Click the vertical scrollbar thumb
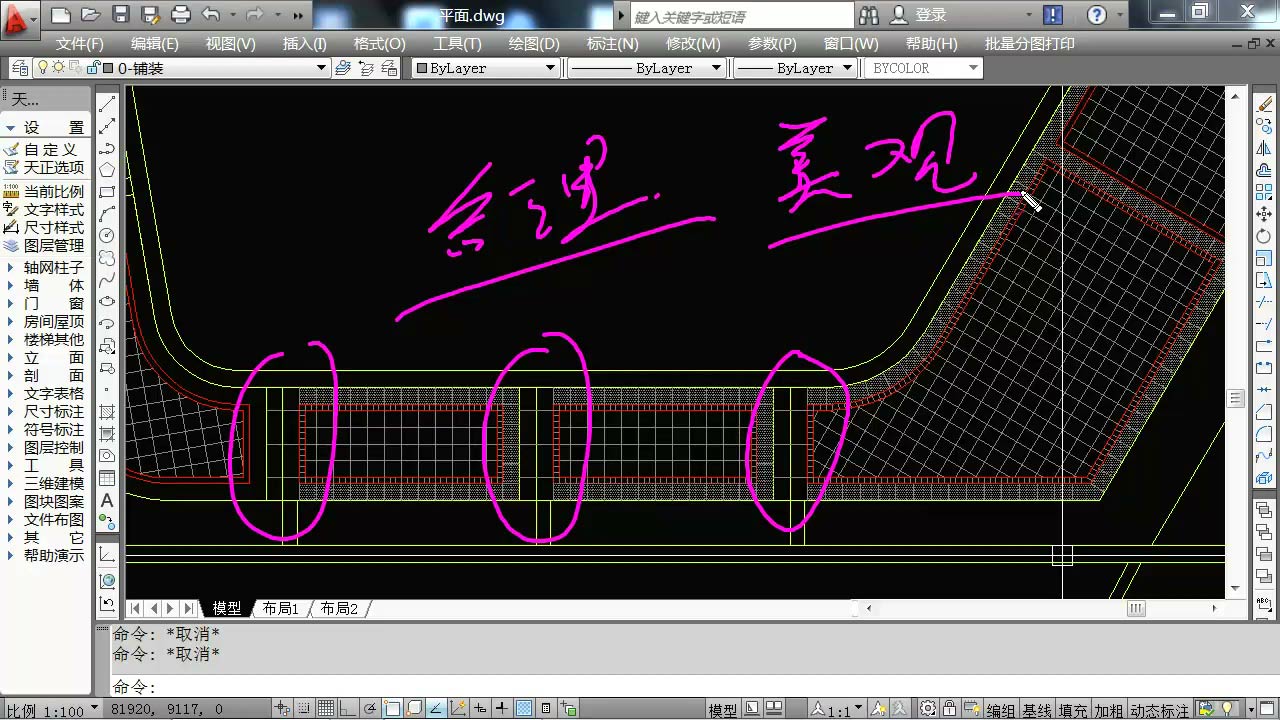 tap(1236, 398)
